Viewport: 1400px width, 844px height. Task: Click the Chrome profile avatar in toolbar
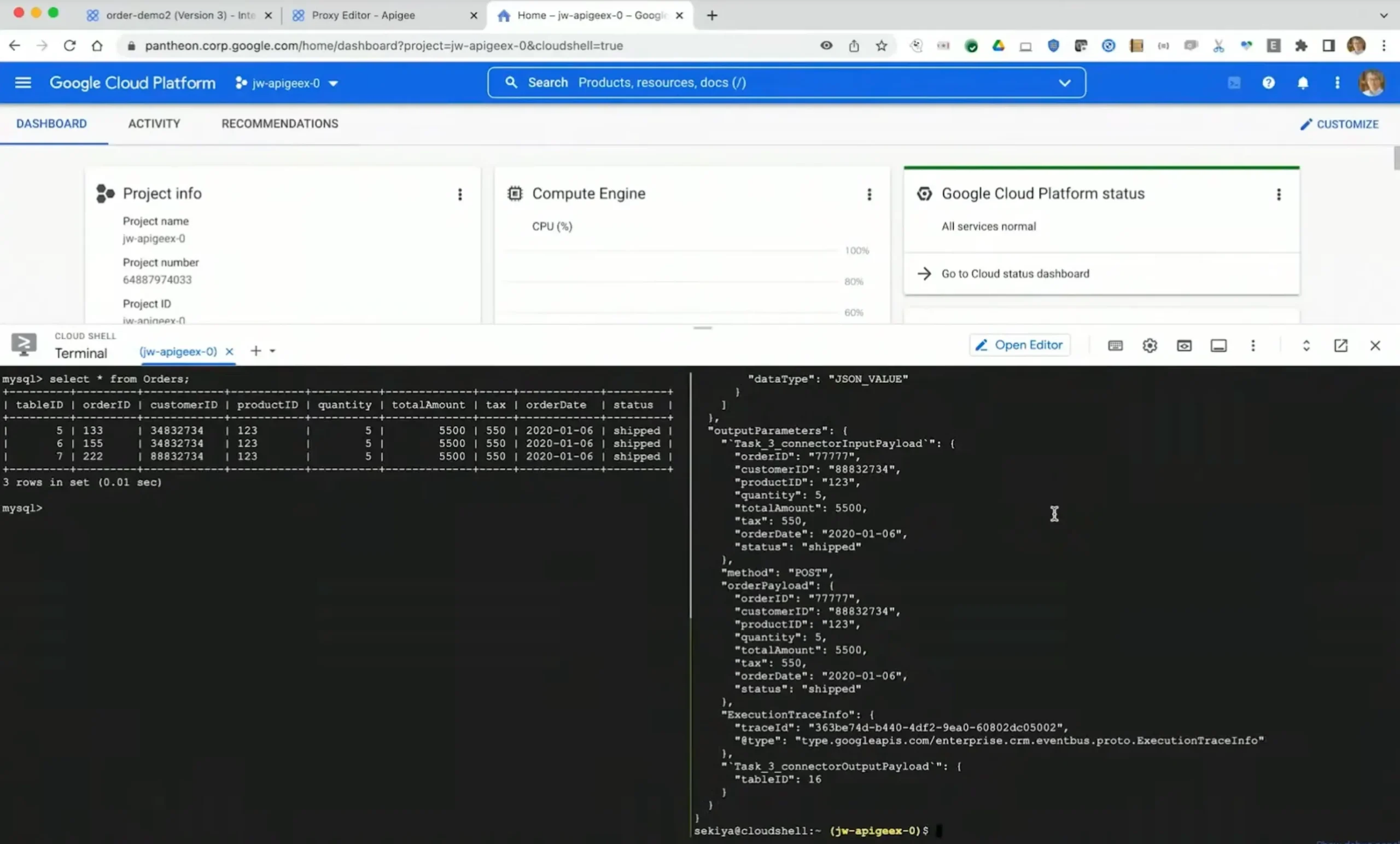1356,45
